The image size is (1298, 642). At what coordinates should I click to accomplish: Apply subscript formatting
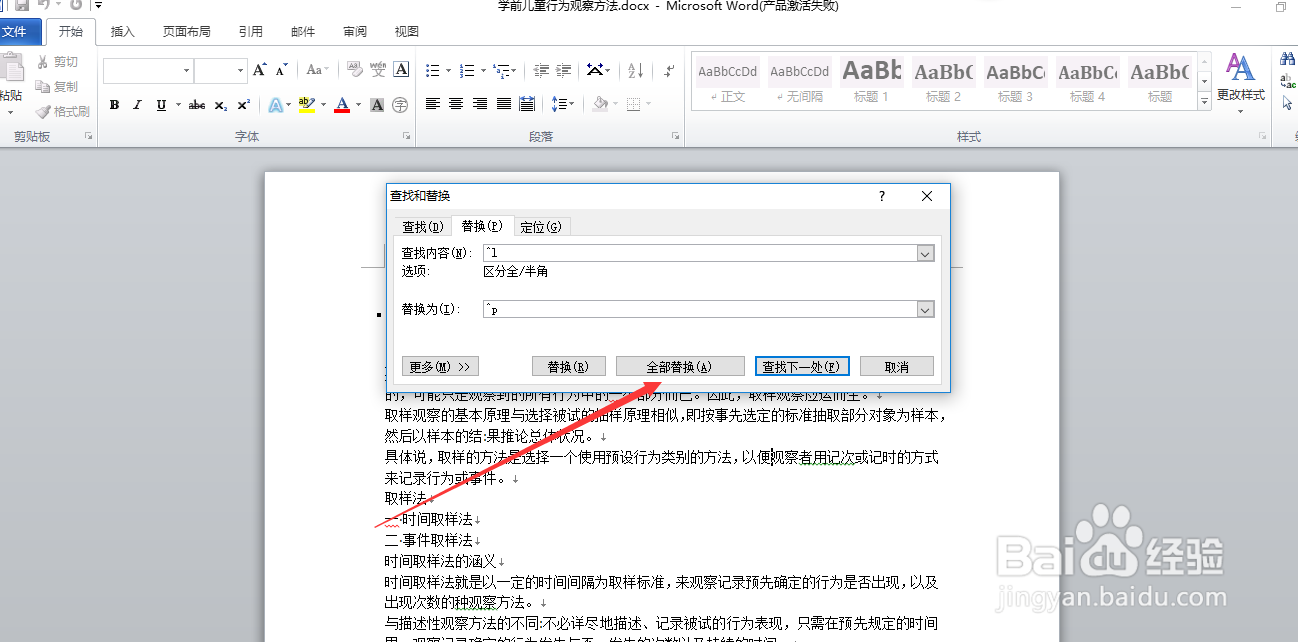point(221,105)
